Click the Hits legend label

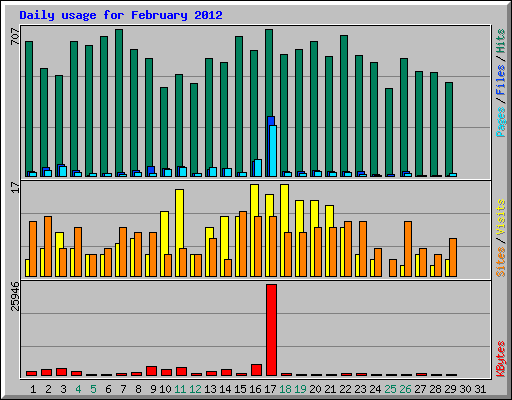500,41
